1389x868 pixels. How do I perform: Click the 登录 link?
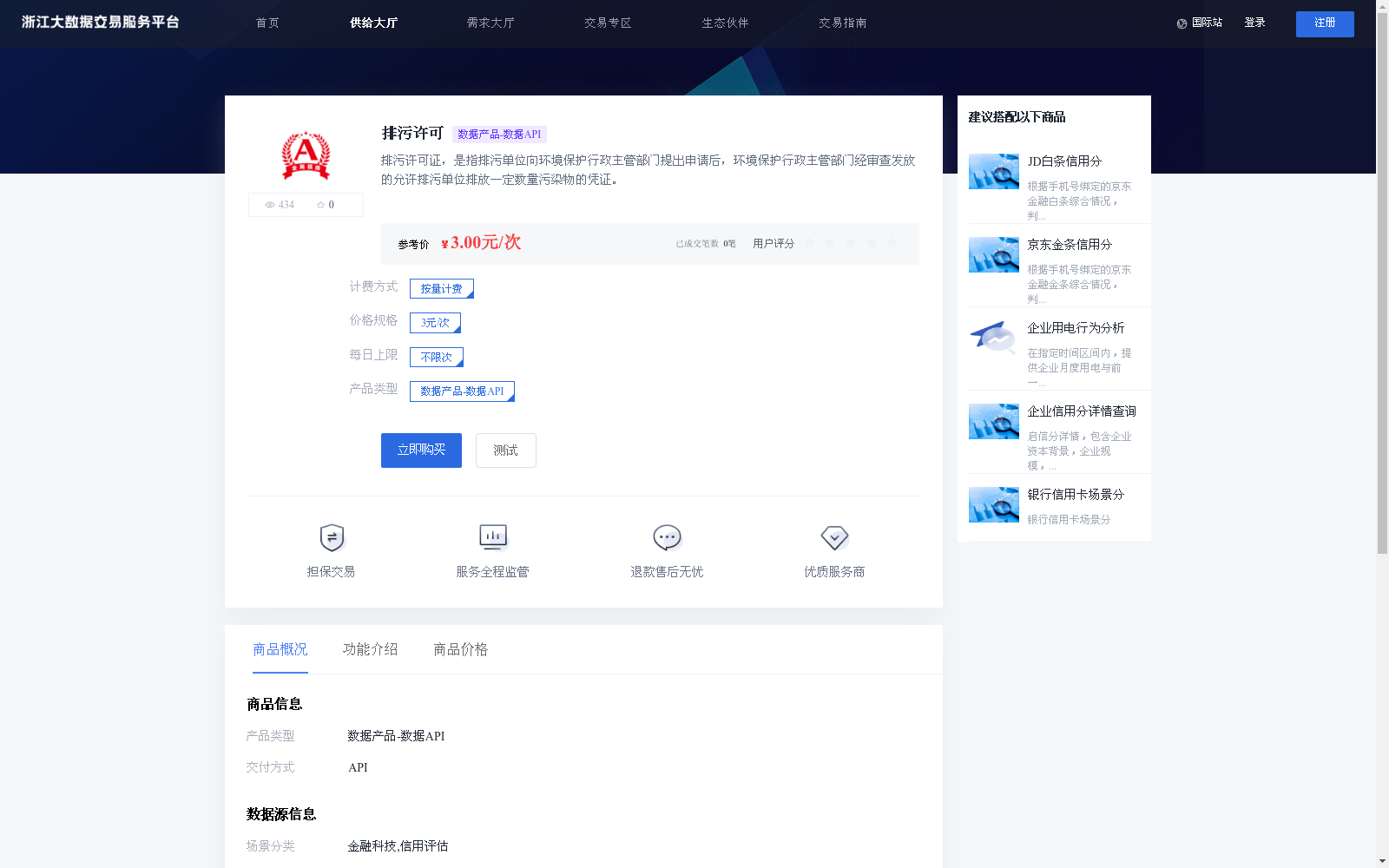[1254, 23]
